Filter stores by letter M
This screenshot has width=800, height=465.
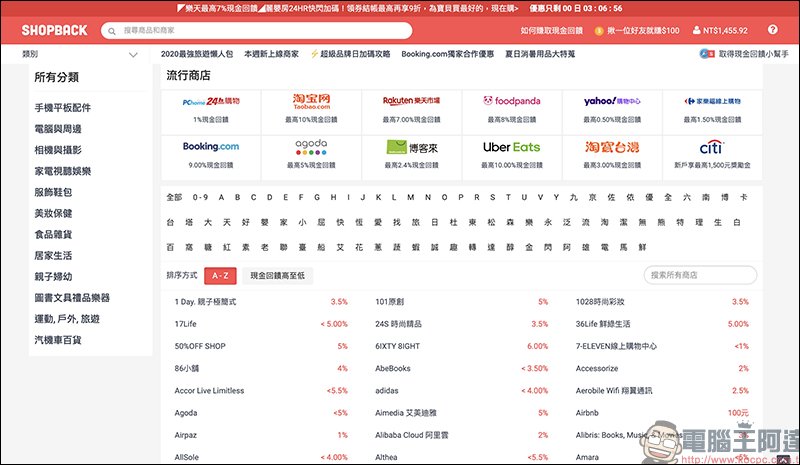[410, 197]
